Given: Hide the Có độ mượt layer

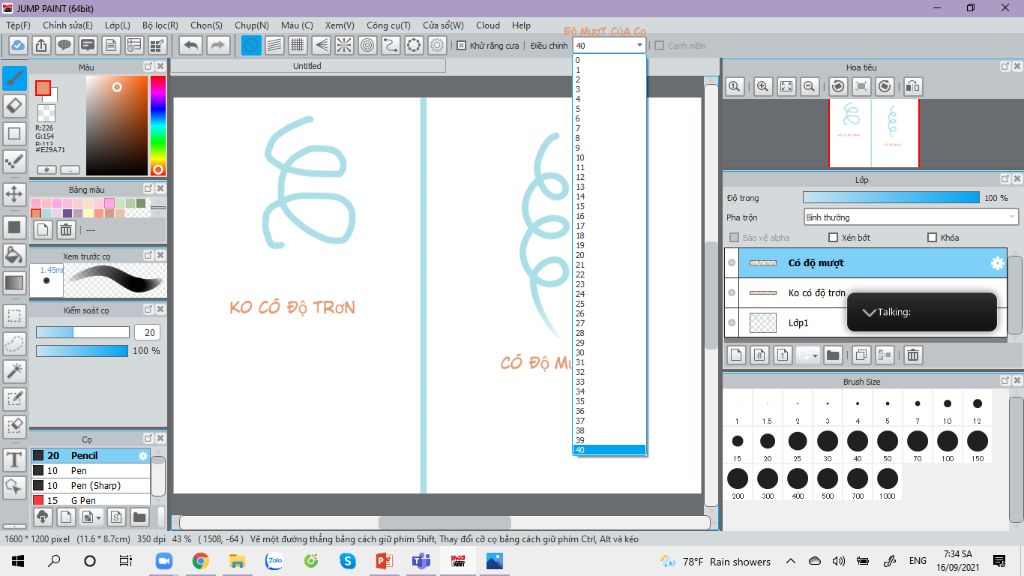Looking at the screenshot, I should point(731,263).
